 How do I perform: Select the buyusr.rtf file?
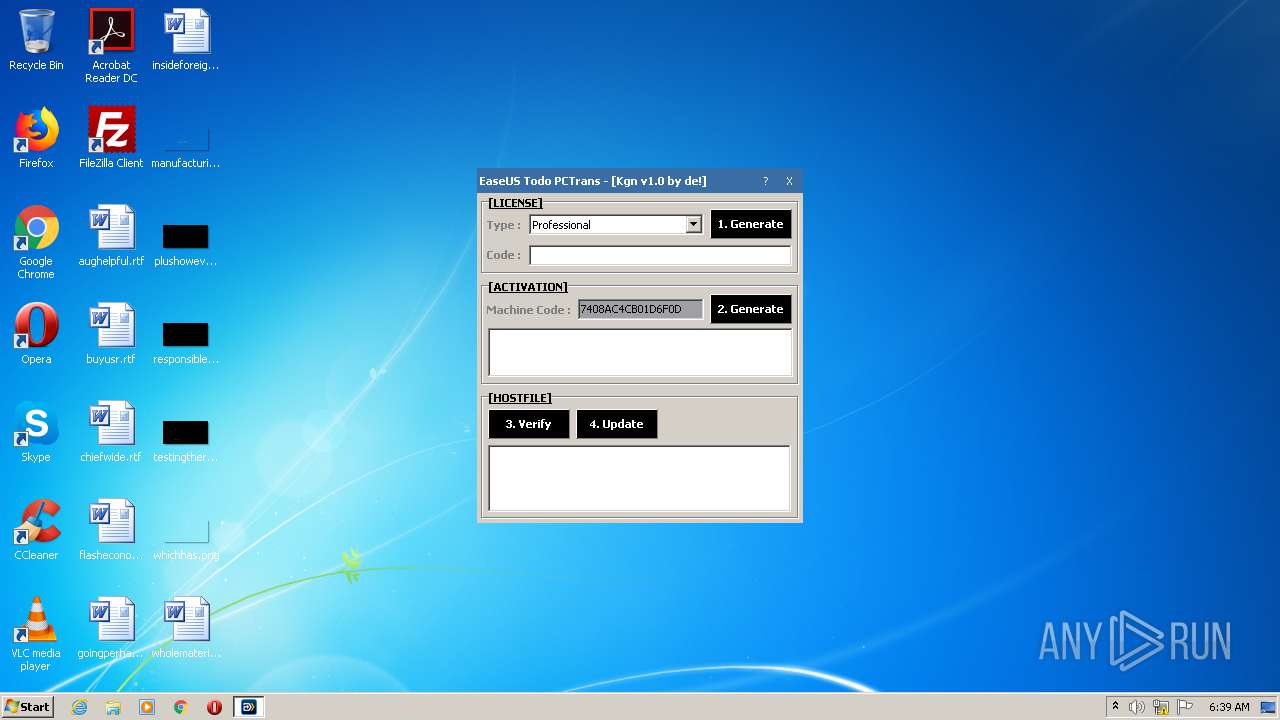tap(111, 335)
